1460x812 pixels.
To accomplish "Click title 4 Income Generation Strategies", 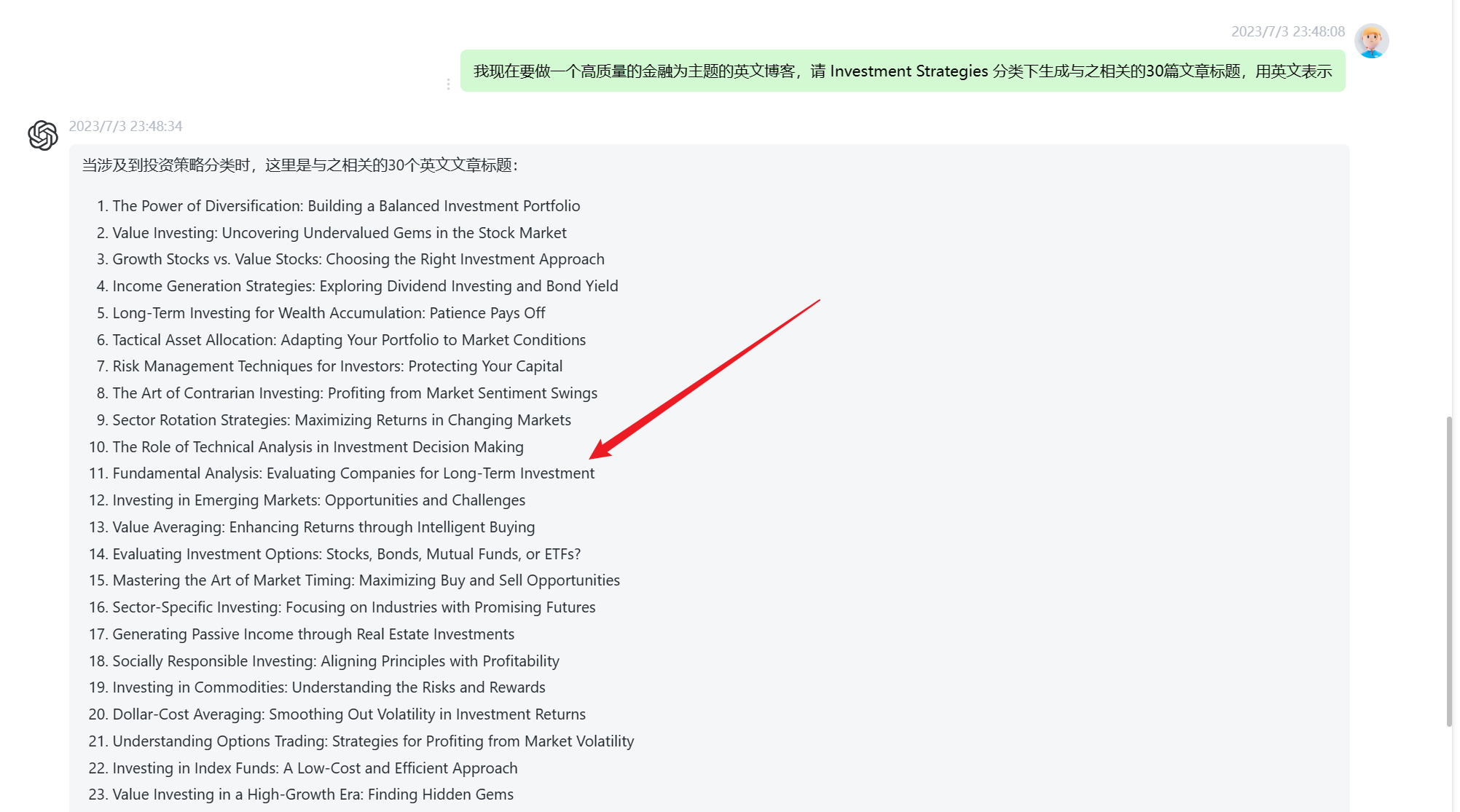I will (x=365, y=286).
